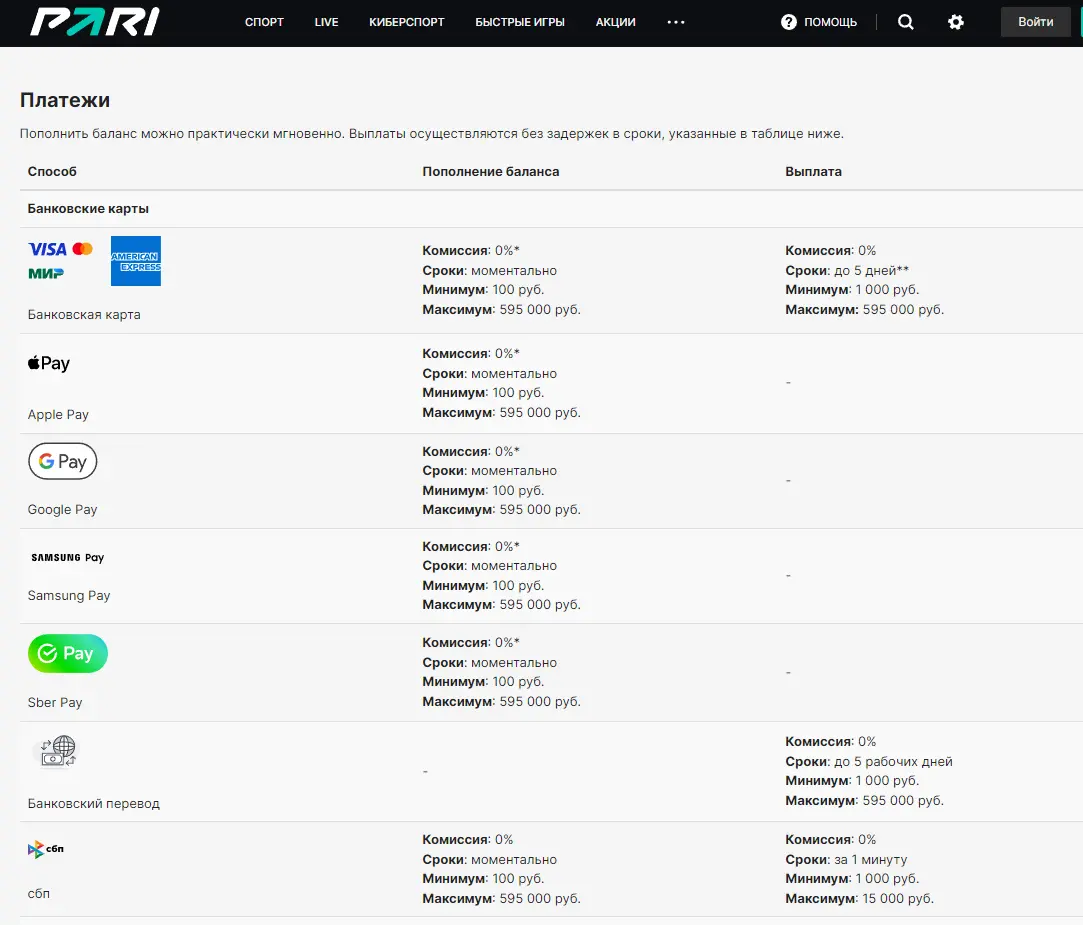This screenshot has width=1083, height=925.
Task: Click the Visa logo
Action: 47,249
